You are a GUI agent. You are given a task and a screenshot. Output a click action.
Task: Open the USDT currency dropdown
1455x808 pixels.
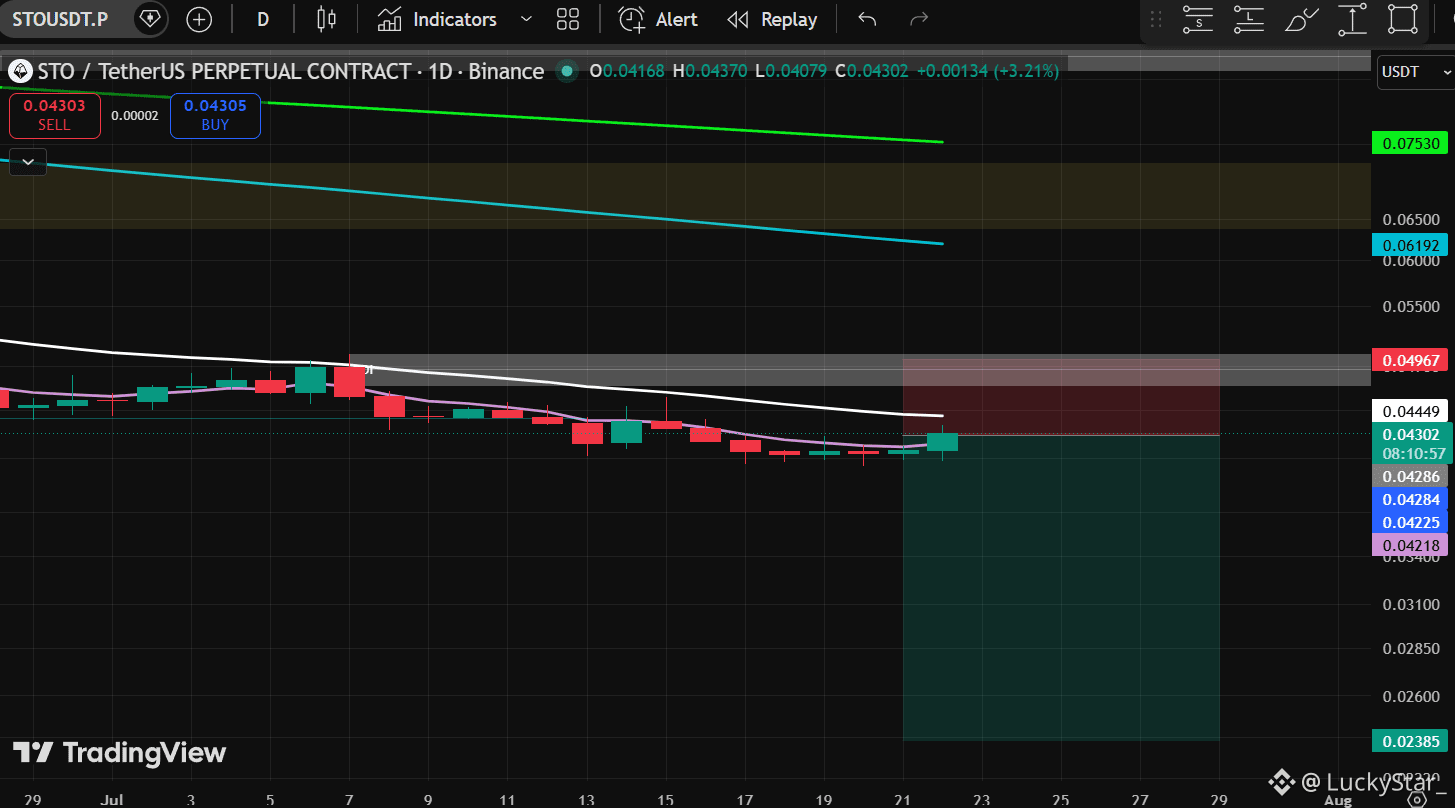click(1416, 72)
